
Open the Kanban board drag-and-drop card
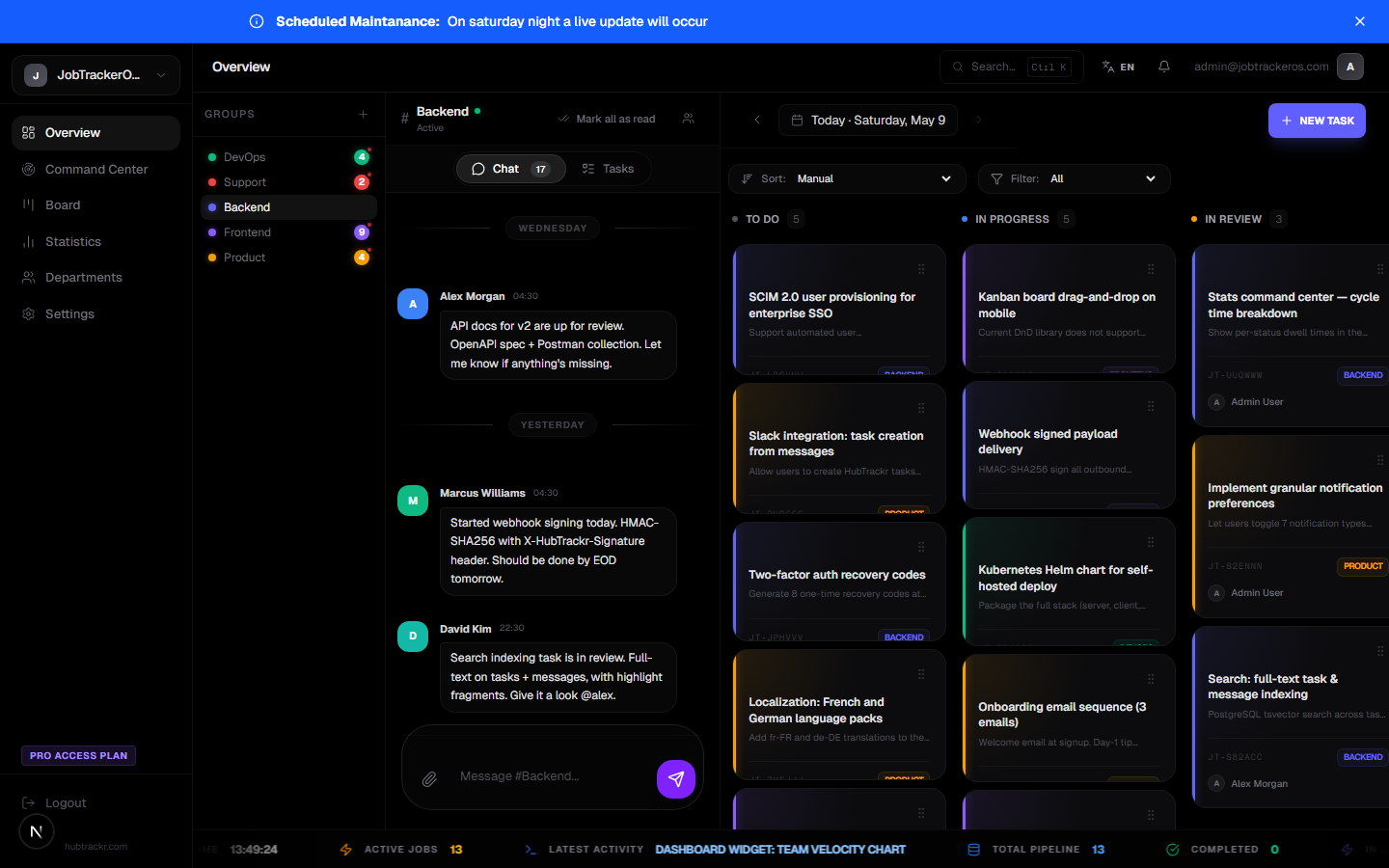tap(1069, 309)
